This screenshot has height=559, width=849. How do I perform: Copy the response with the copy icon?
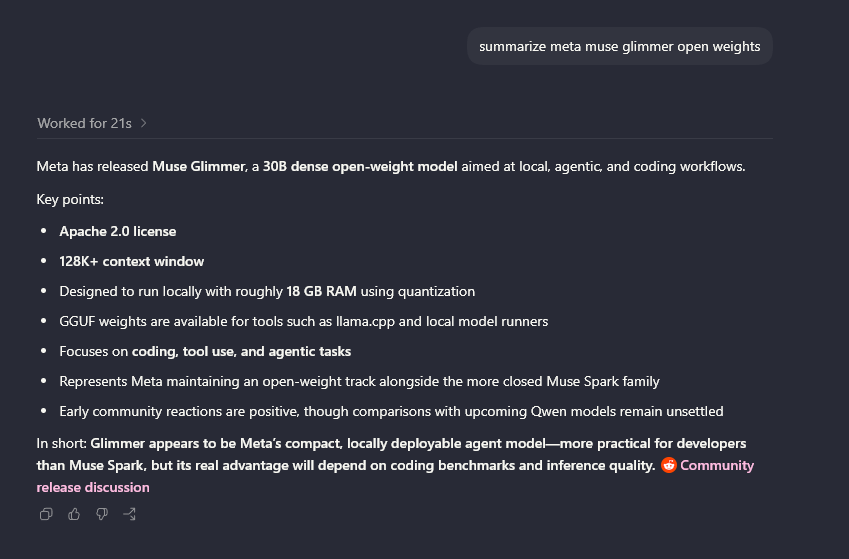[46, 514]
